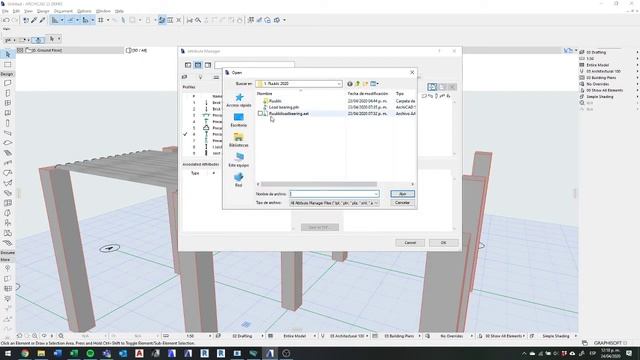Select the Ruuklii folder in the file list
This screenshot has height=360, width=640.
click(275, 101)
